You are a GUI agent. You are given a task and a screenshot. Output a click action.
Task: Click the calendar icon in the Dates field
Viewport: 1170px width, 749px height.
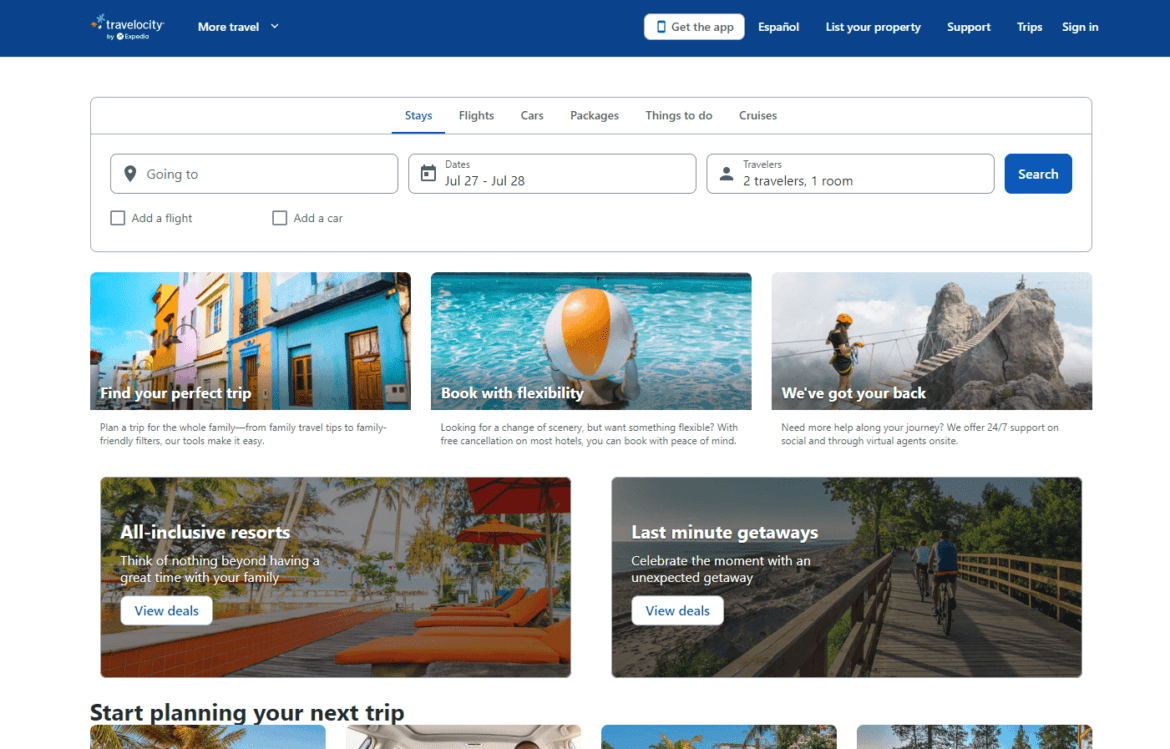click(x=427, y=173)
